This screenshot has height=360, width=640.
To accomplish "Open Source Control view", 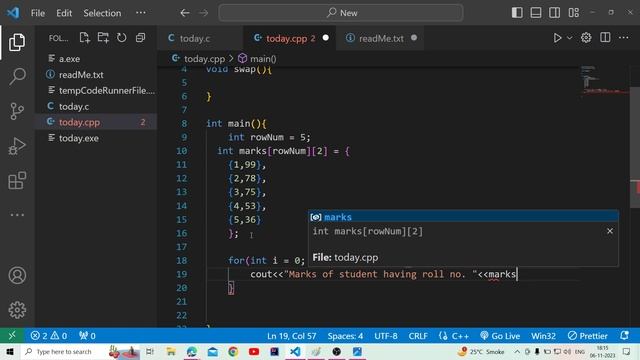I will 17,111.
